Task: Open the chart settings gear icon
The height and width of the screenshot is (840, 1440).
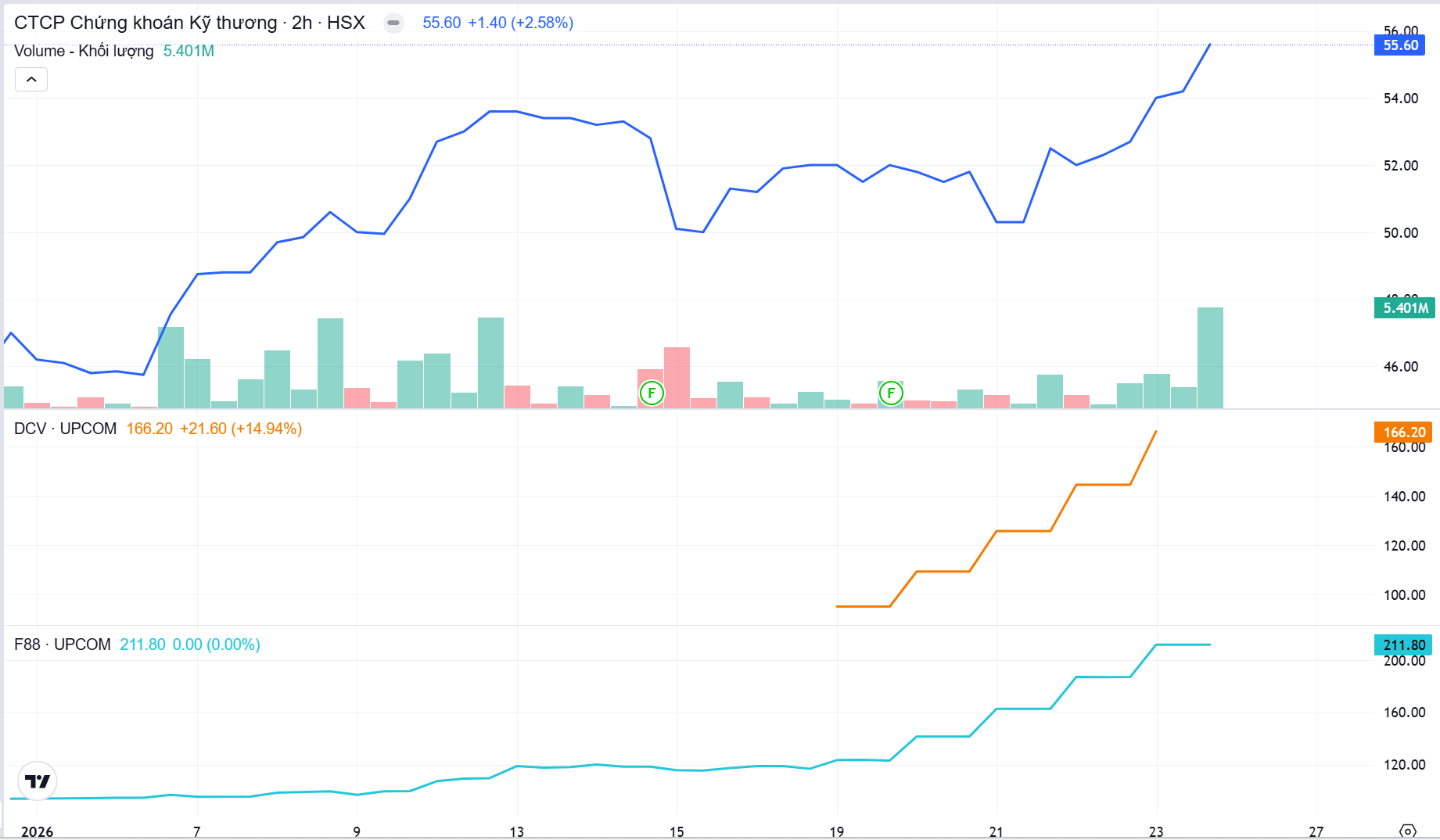Action: point(1407,831)
